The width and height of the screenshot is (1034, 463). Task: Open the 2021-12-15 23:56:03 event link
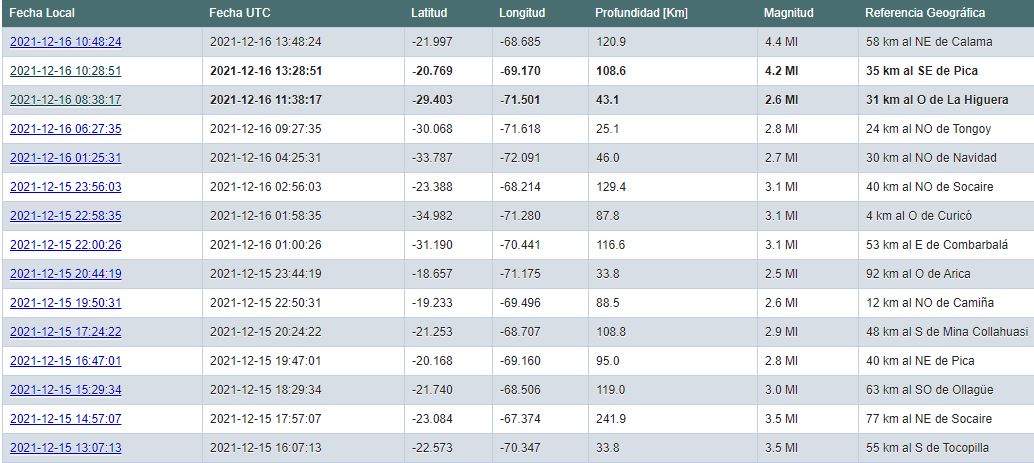[x=65, y=187]
